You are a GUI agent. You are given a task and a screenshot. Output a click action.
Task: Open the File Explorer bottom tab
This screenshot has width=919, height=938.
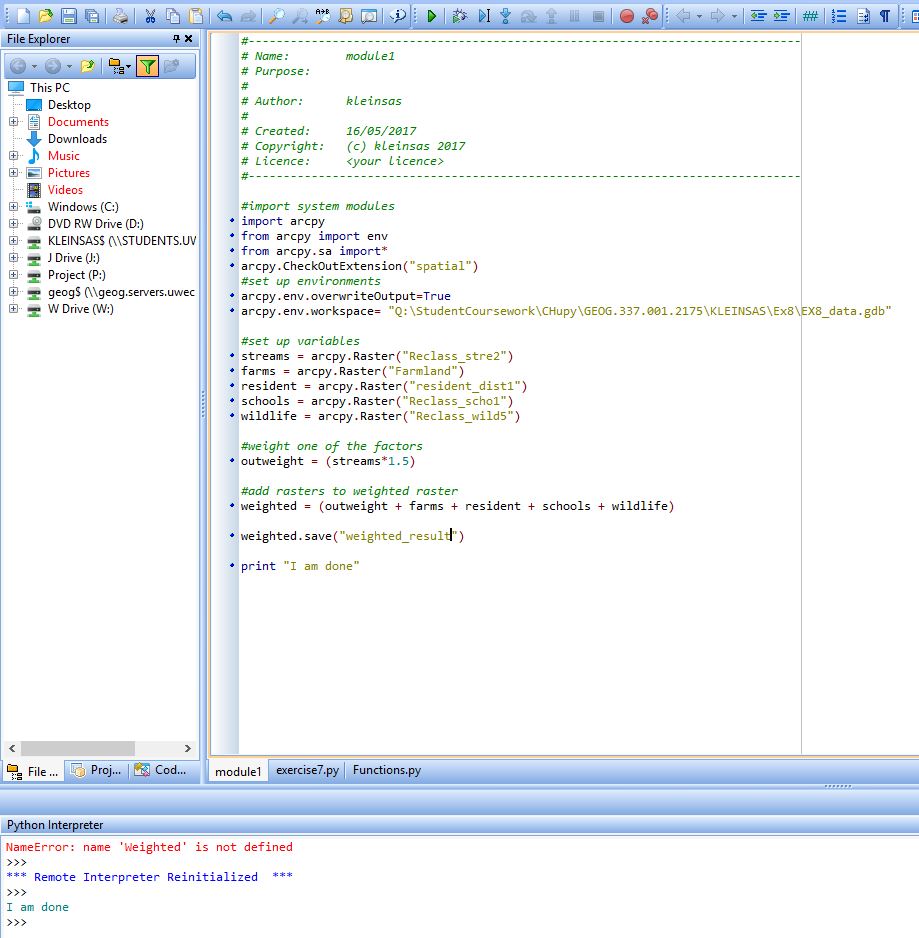33,771
